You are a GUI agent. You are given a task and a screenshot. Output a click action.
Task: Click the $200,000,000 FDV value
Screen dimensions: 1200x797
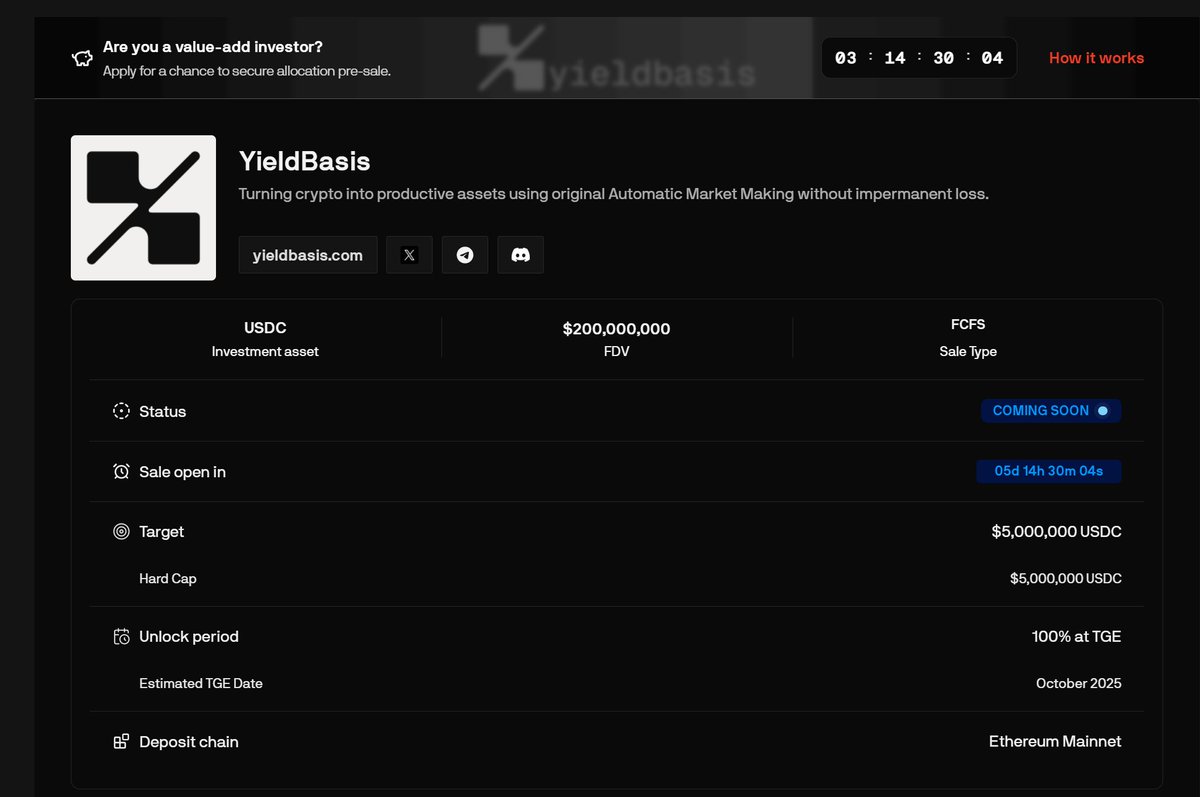click(x=616, y=329)
